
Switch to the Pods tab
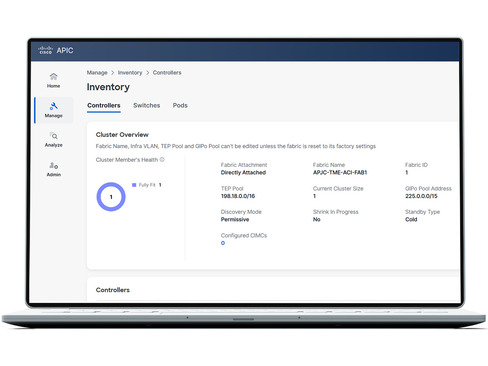click(180, 105)
